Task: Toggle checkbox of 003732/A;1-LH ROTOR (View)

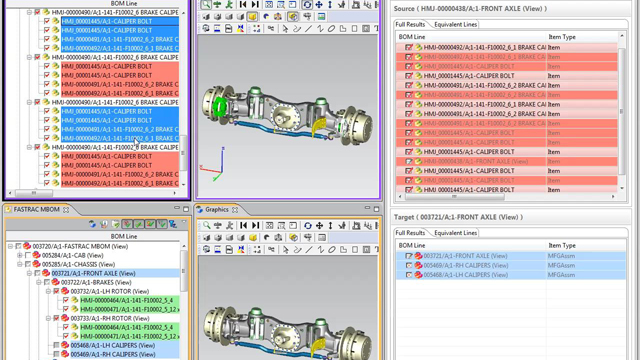Action: click(x=56, y=291)
